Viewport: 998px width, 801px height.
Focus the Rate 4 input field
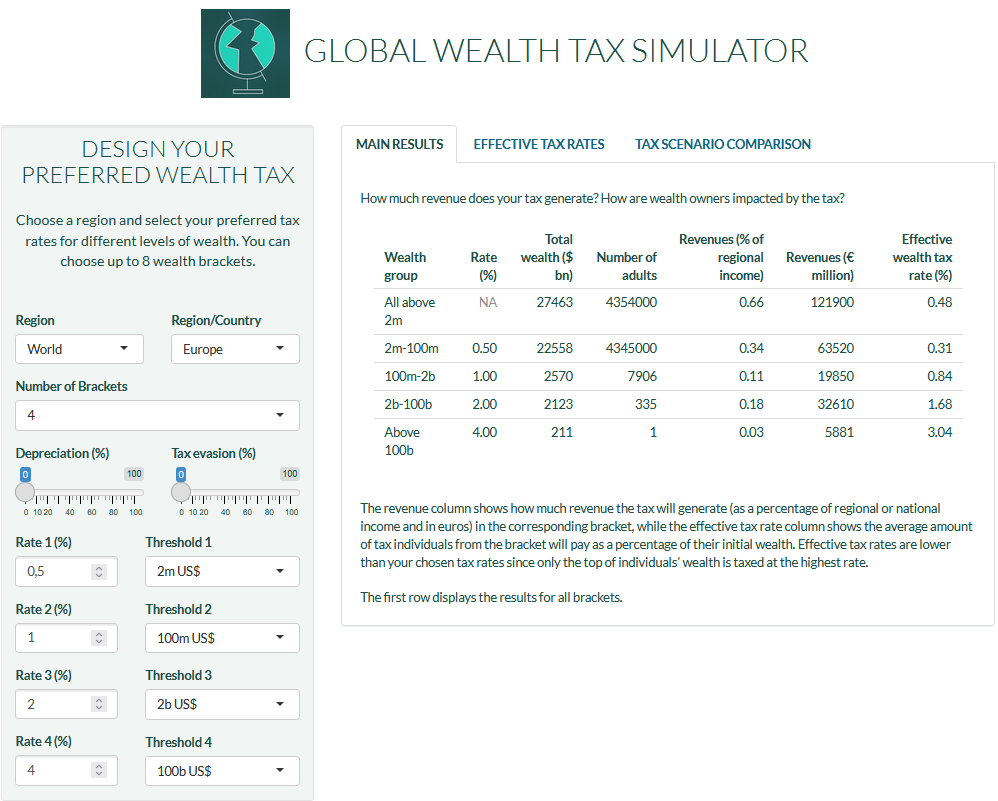tap(55, 771)
